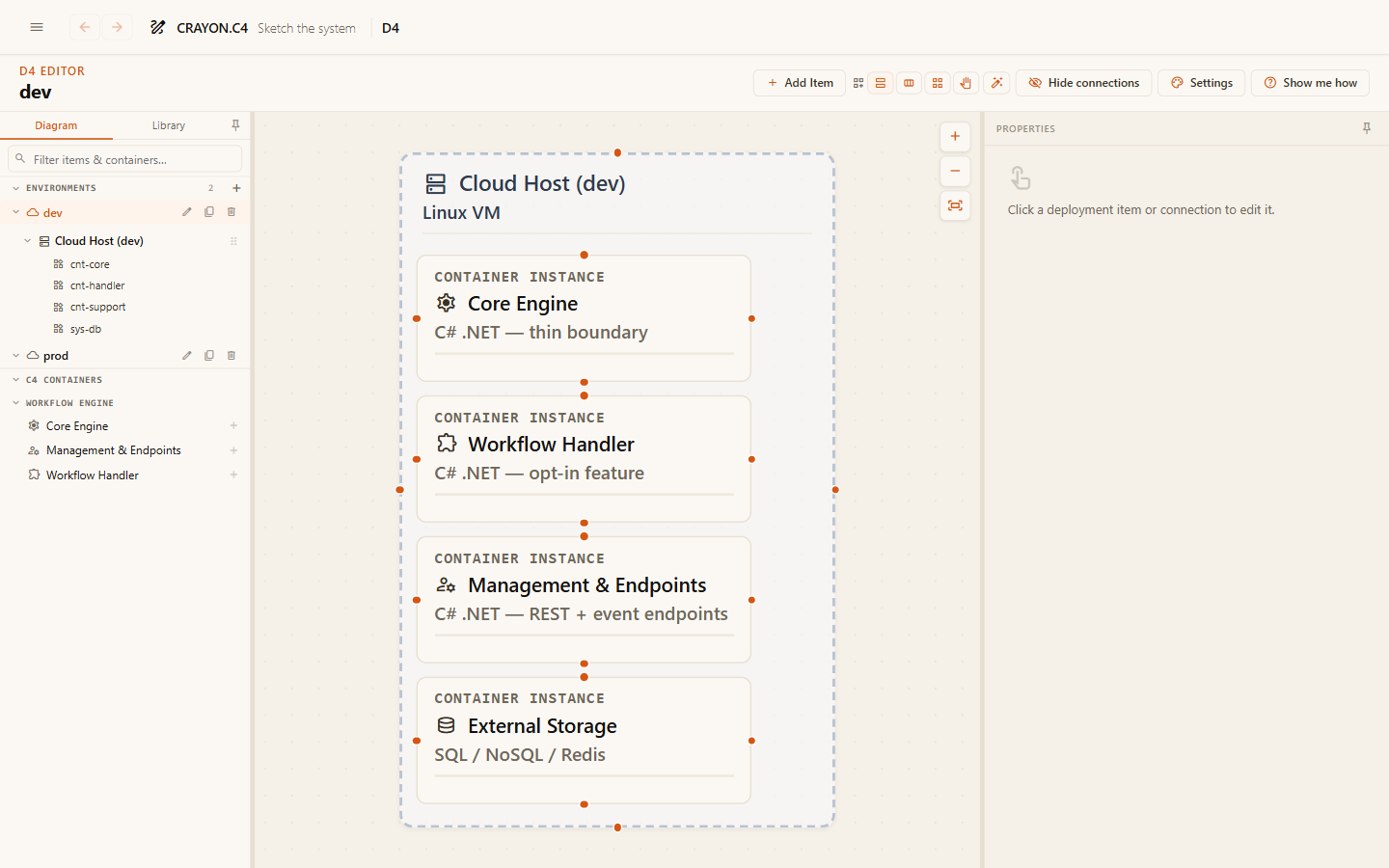Edit the dev environment name

(187, 212)
